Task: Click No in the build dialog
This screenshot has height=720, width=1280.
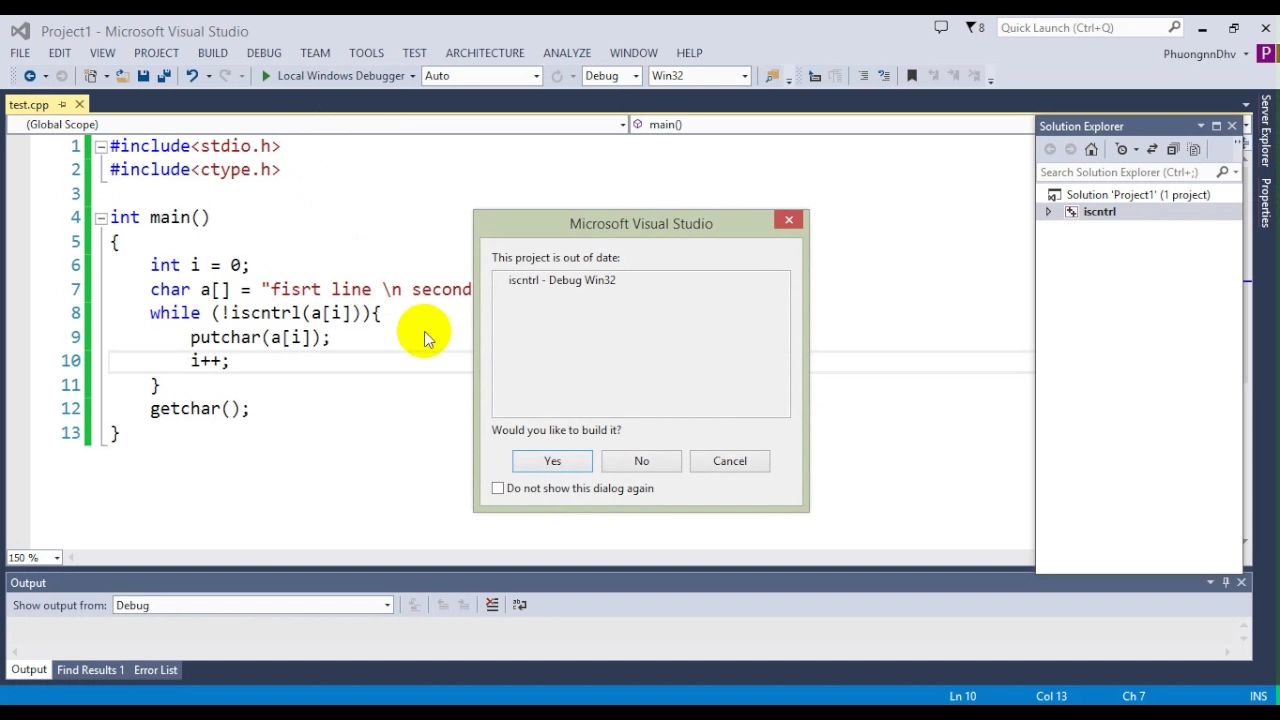Action: [641, 461]
